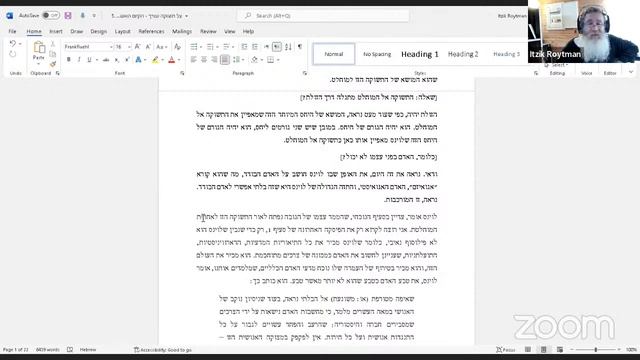Switch to the Review tab

(x=208, y=31)
